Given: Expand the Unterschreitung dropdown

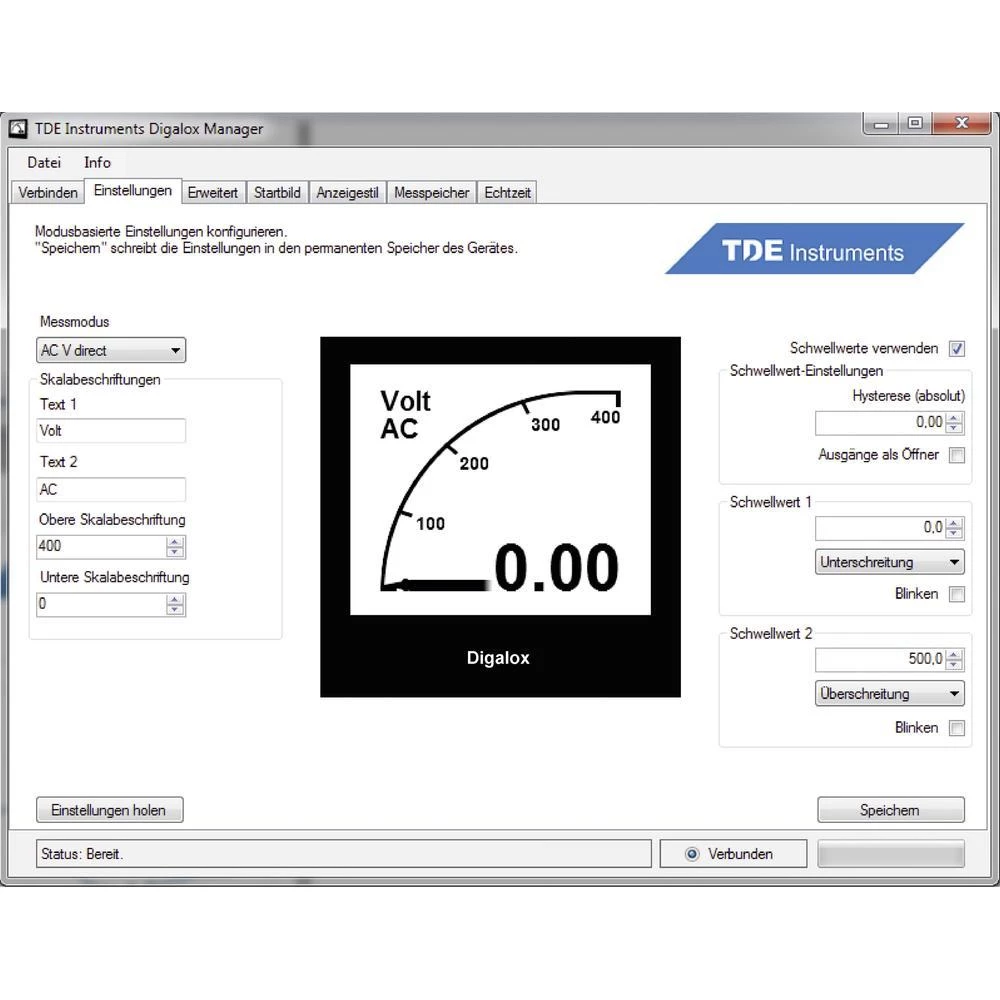Looking at the screenshot, I should [889, 562].
